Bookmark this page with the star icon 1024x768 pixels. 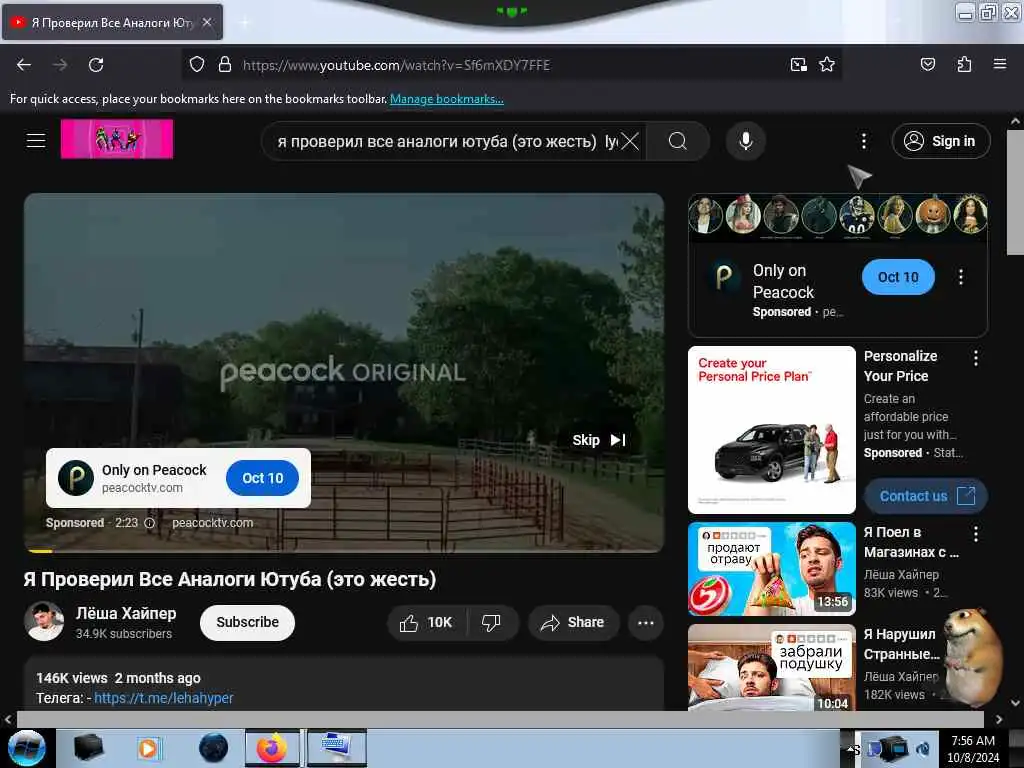click(827, 65)
